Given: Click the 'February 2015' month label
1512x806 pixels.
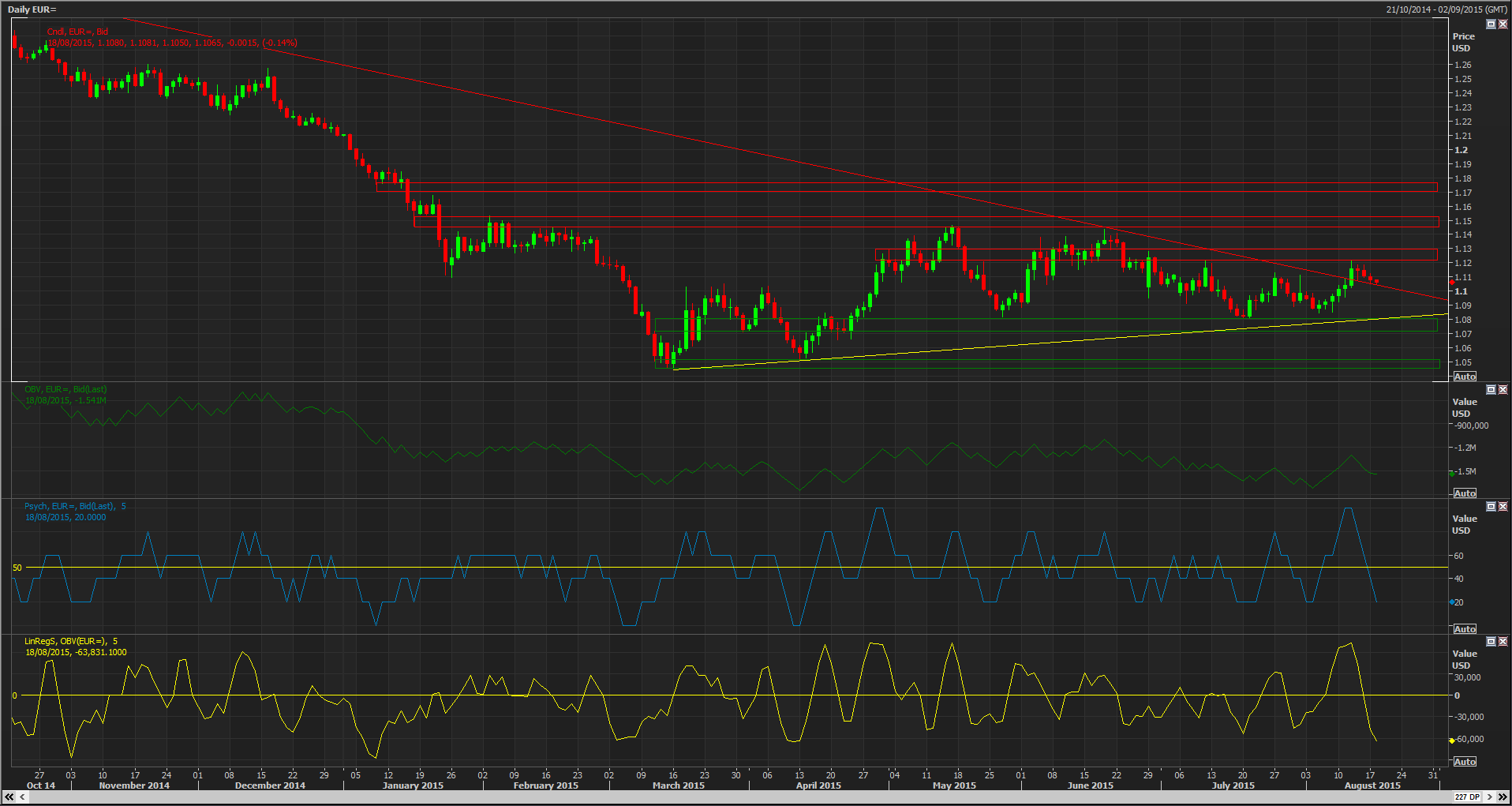Looking at the screenshot, I should pyautogui.click(x=546, y=785).
